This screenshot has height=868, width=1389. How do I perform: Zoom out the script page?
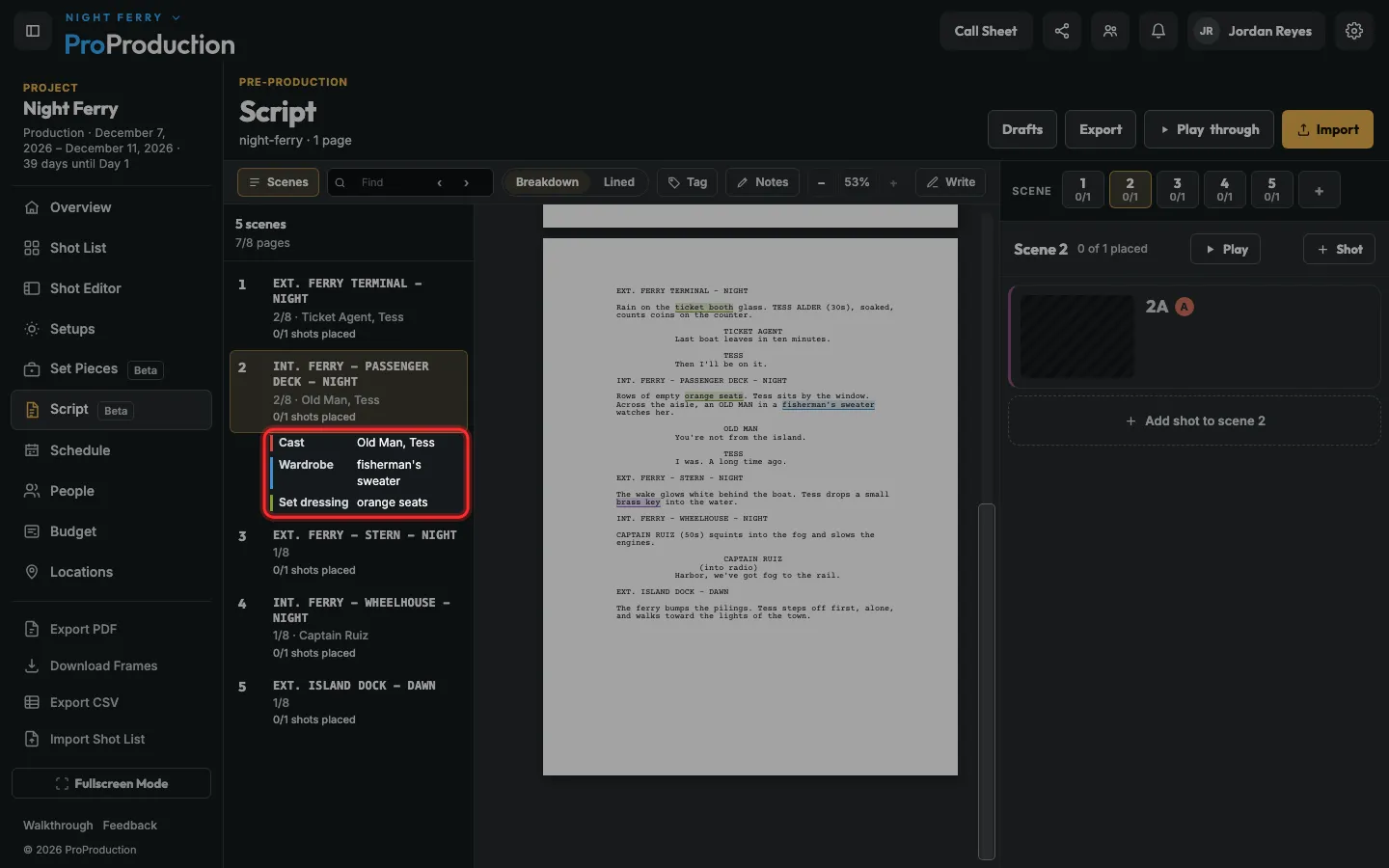(821, 182)
